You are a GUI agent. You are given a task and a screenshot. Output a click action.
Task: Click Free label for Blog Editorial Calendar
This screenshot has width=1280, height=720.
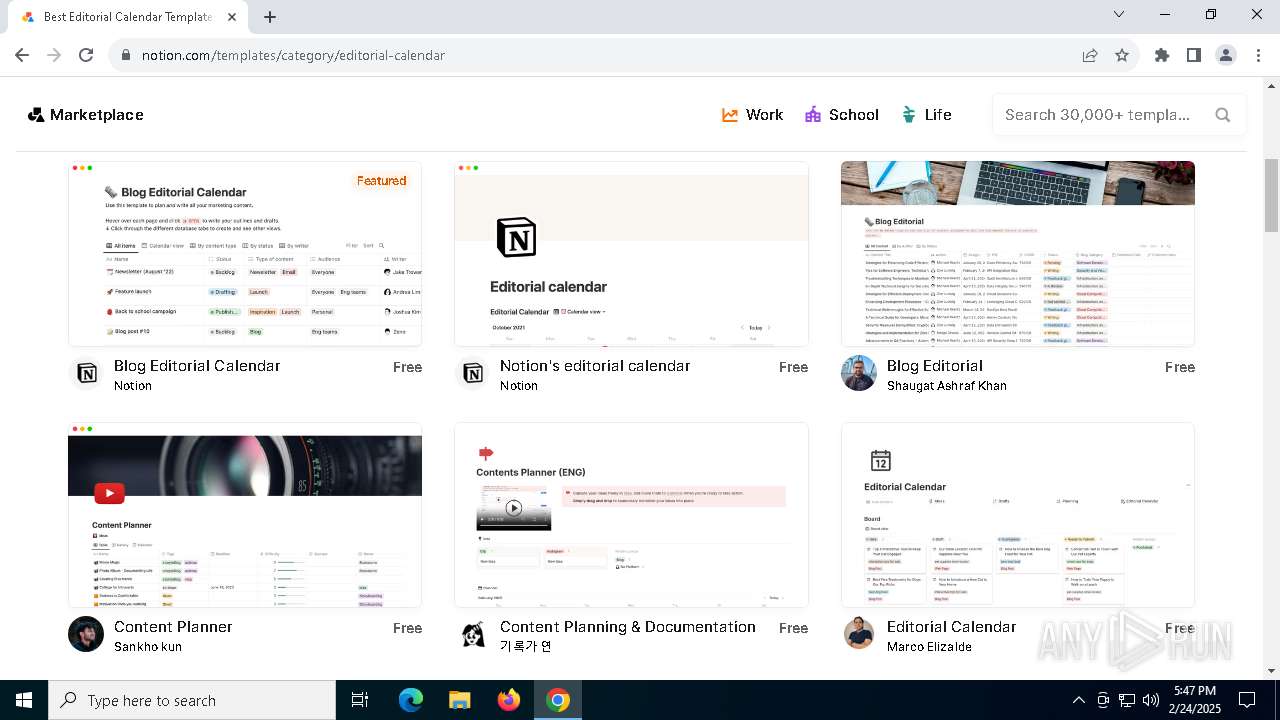(407, 367)
